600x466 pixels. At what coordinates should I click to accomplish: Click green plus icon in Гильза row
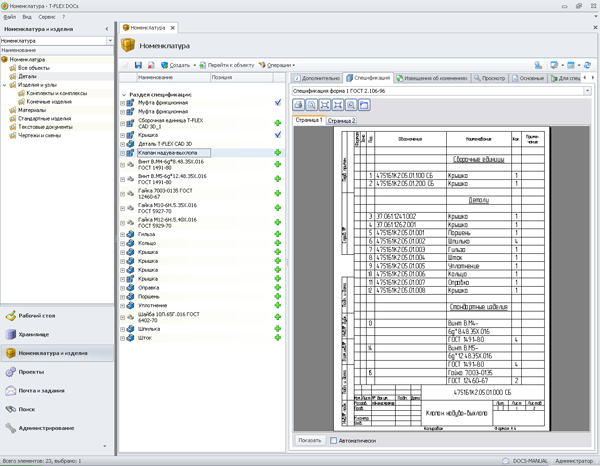(x=278, y=234)
